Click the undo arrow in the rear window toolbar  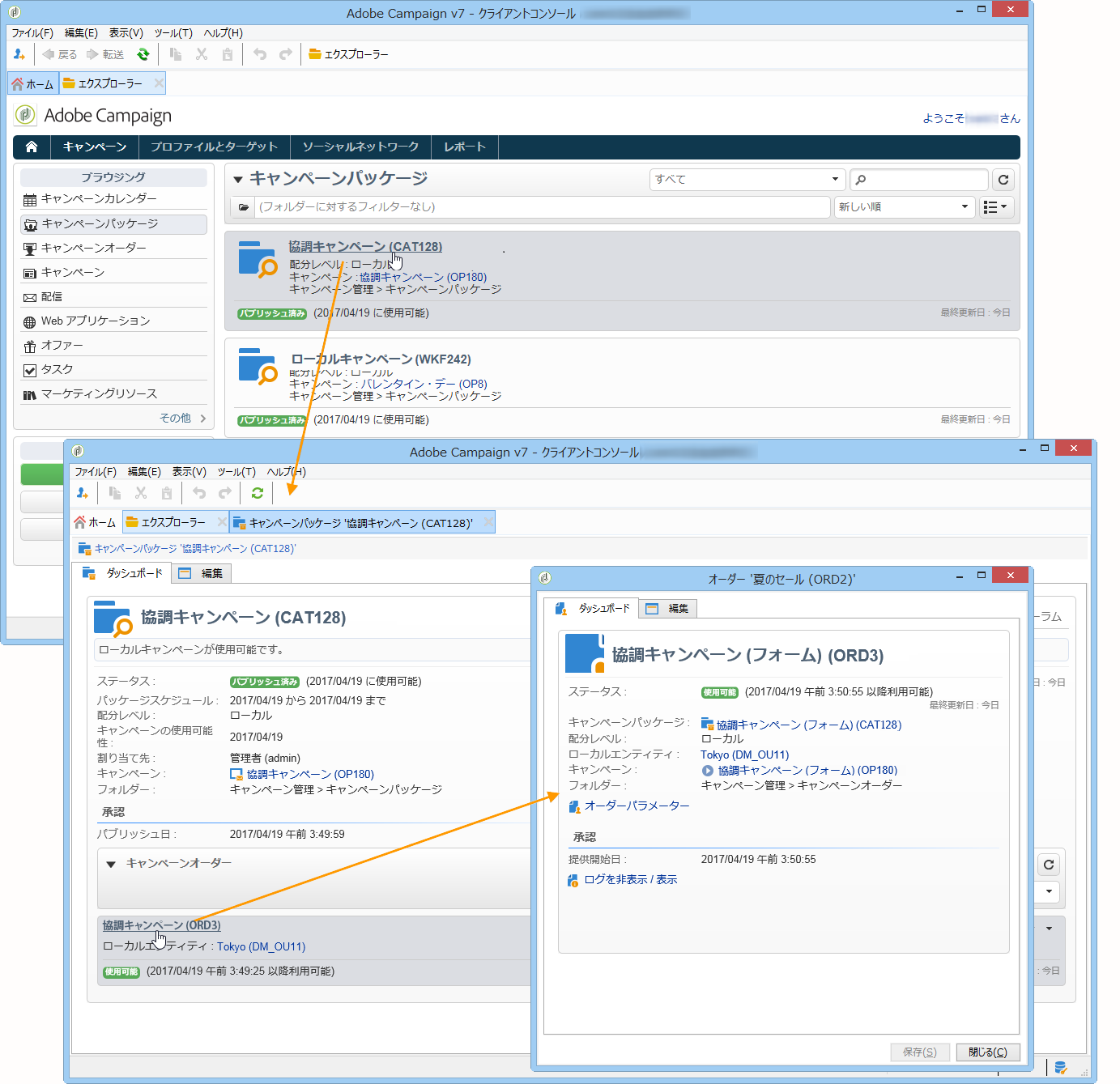(x=260, y=54)
